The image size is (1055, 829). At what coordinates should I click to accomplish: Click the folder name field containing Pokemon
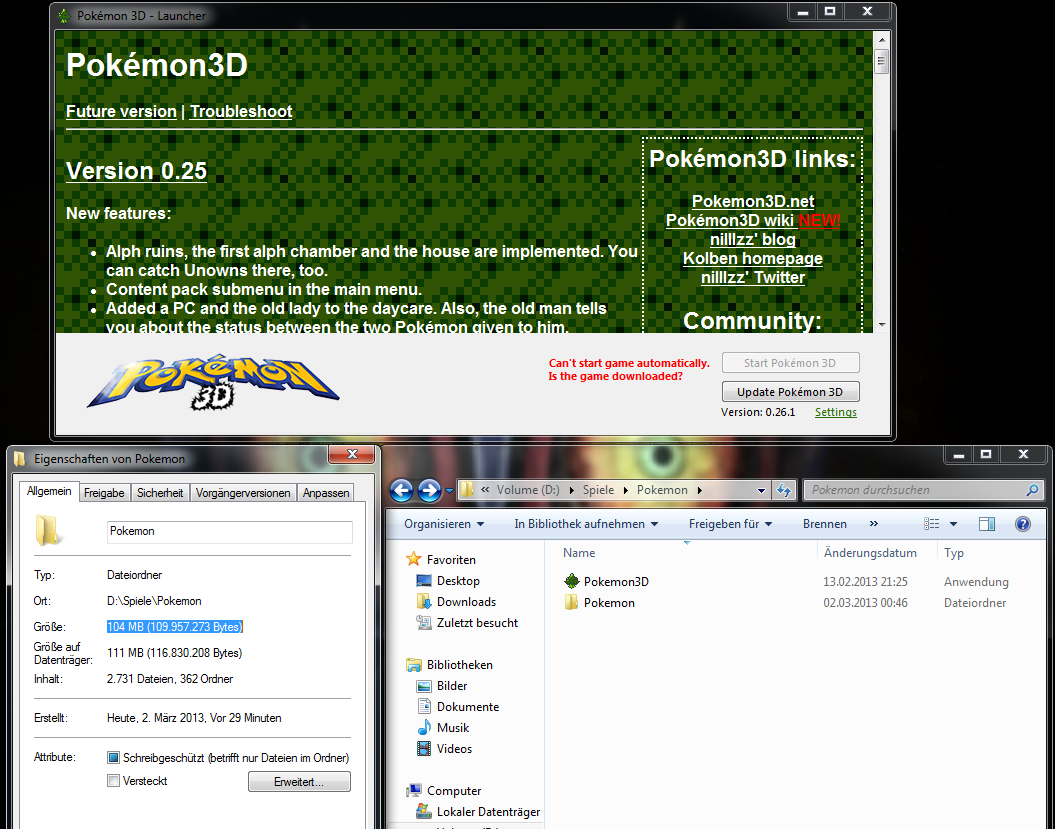pos(229,532)
